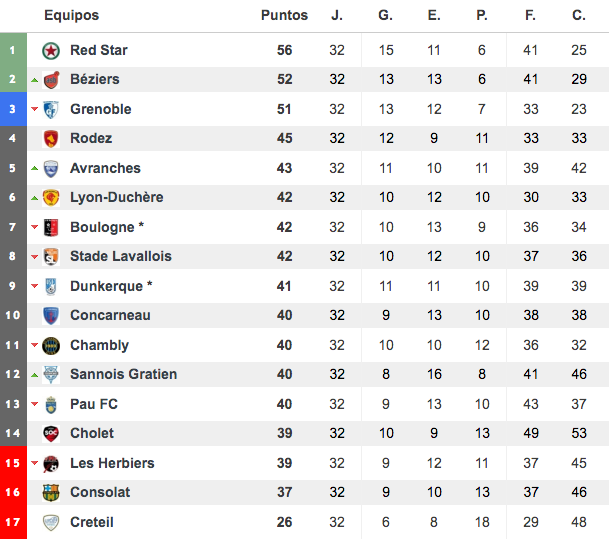Select Creteil's points value 26
Image resolution: width=609 pixels, height=539 pixels.
[x=284, y=522]
